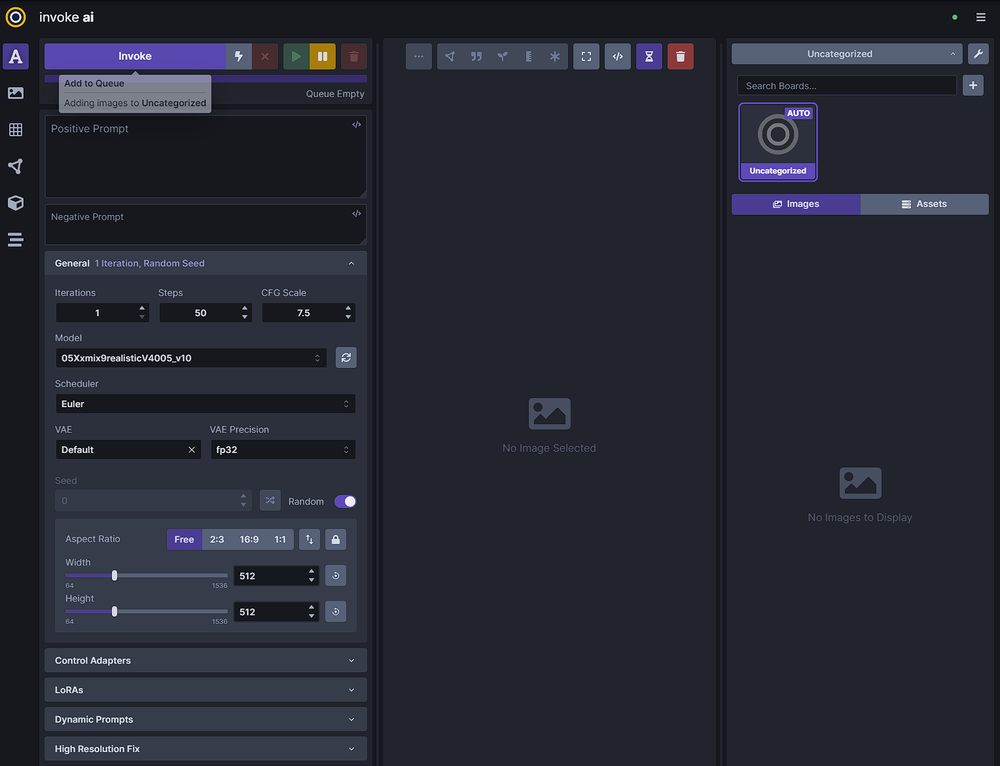Switch to the Assets tab

pos(924,203)
